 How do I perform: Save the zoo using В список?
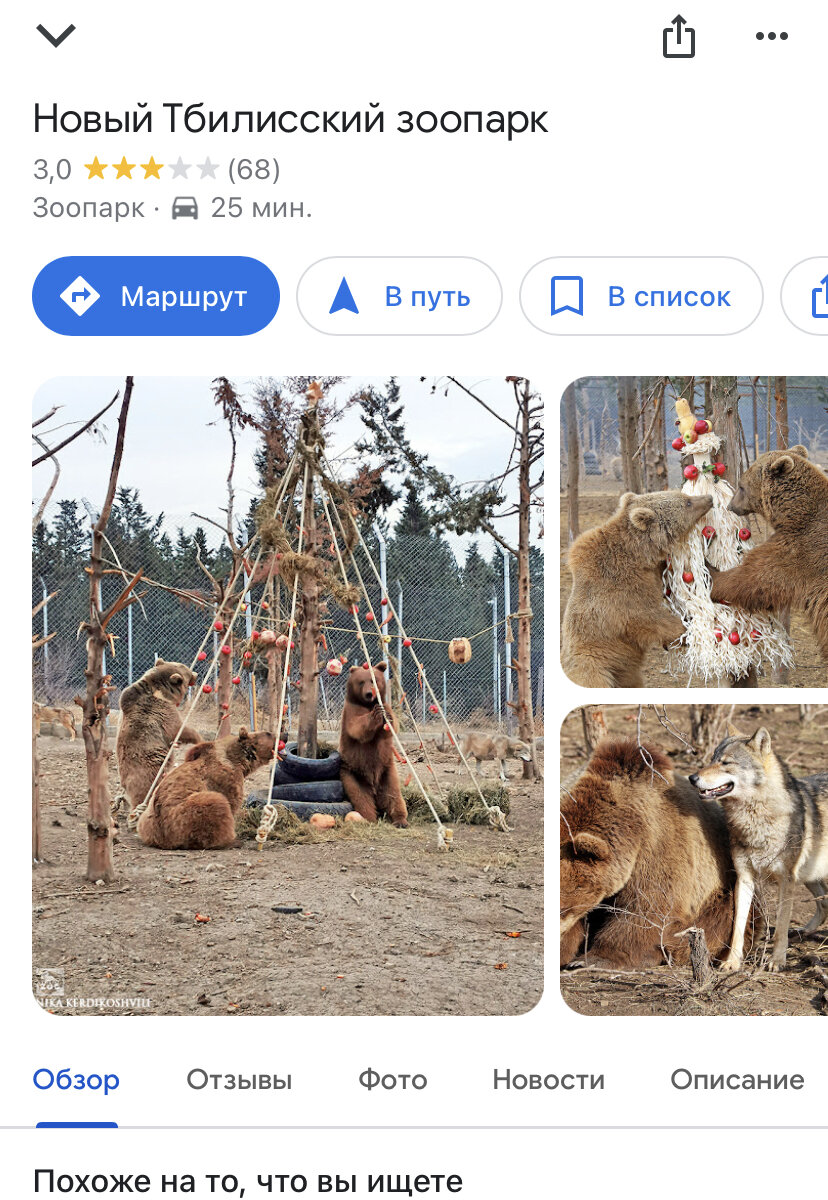[x=640, y=295]
